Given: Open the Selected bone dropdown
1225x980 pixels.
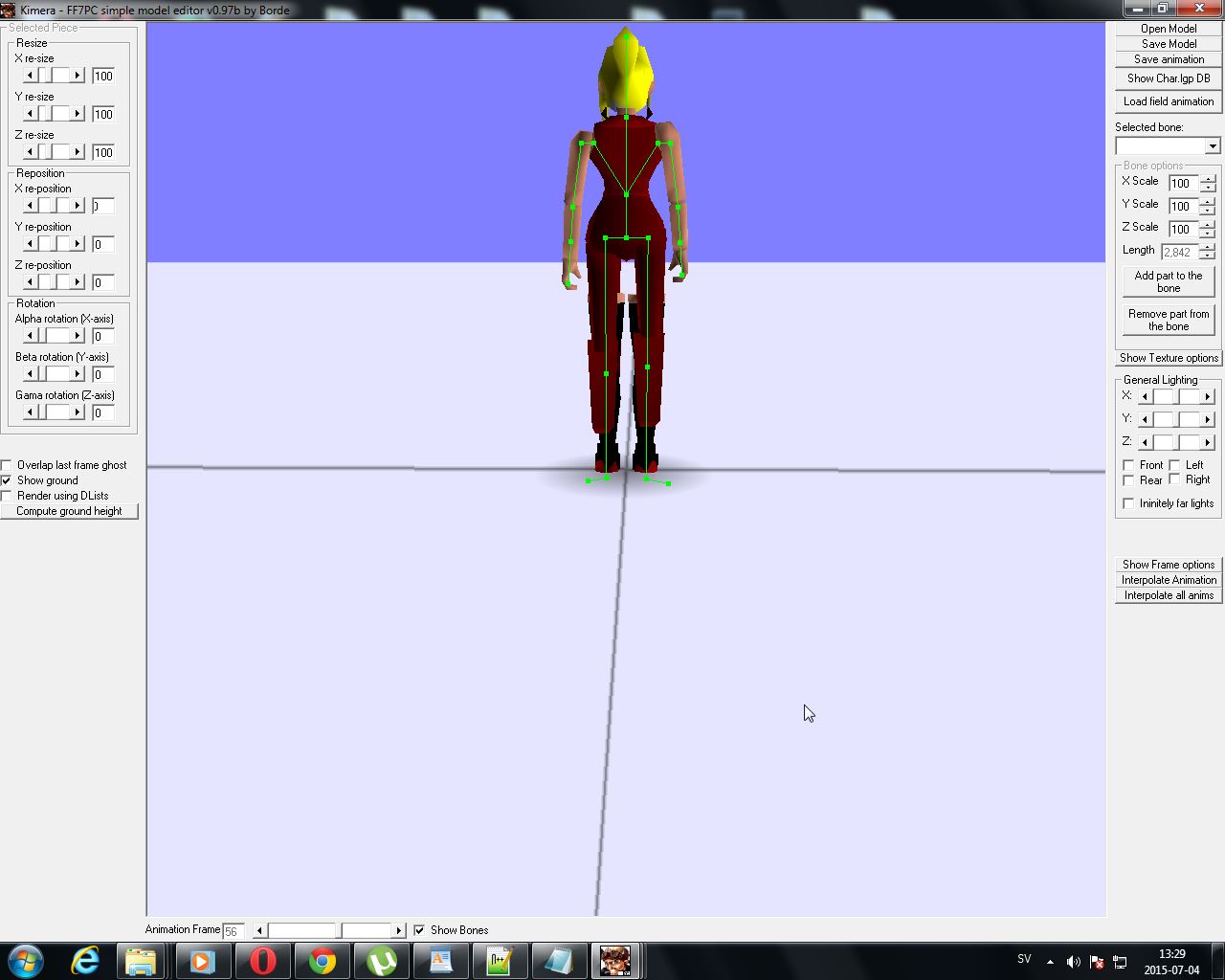Looking at the screenshot, I should click(1213, 145).
